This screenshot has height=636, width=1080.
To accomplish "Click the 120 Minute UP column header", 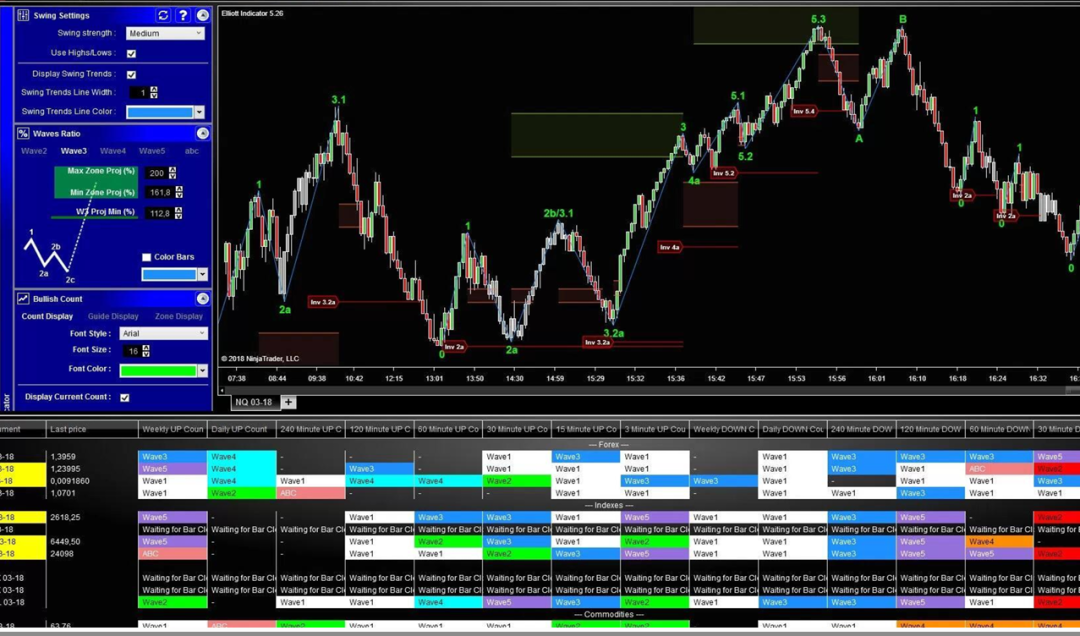I will point(379,429).
